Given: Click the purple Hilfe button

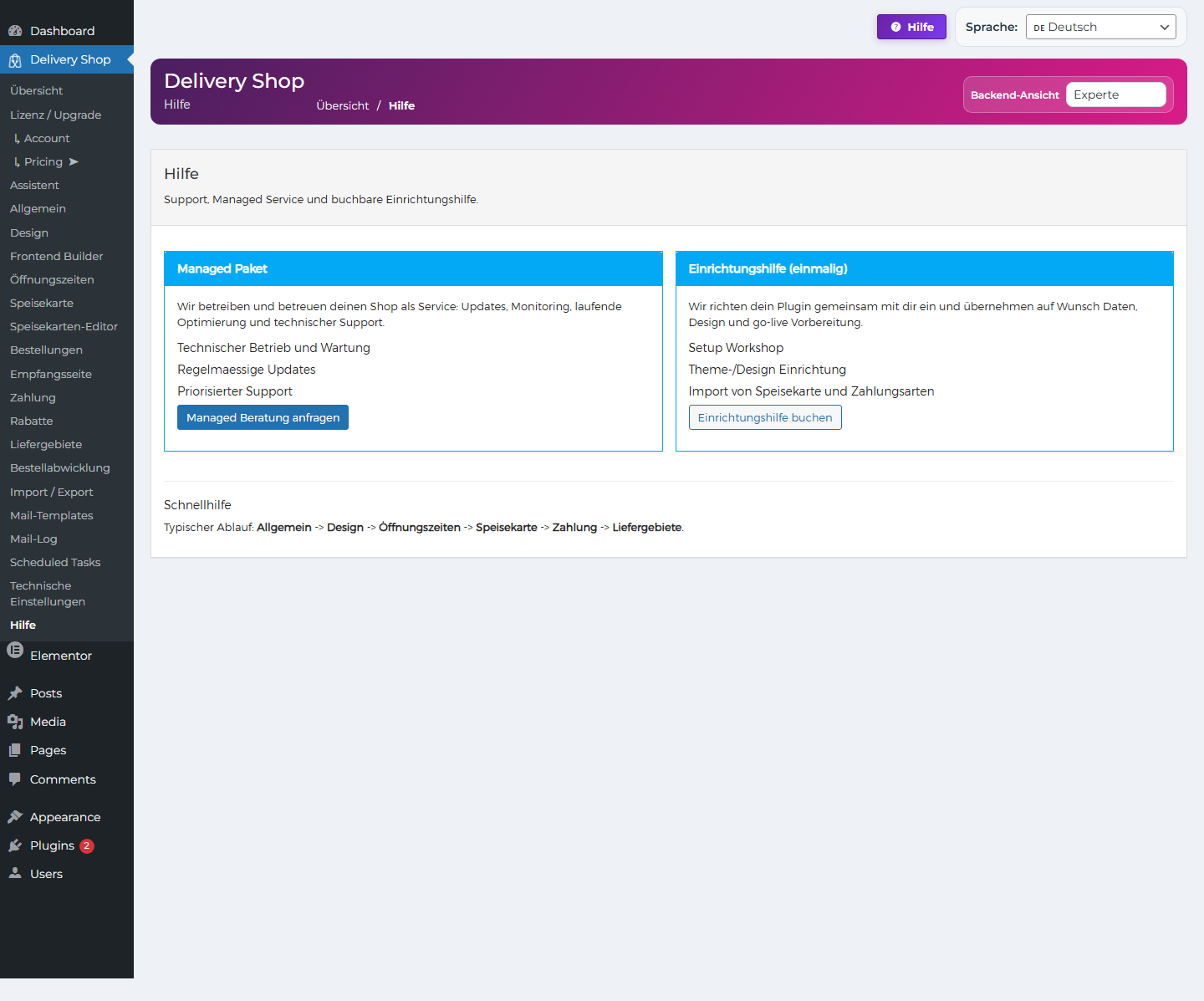Looking at the screenshot, I should 911,27.
